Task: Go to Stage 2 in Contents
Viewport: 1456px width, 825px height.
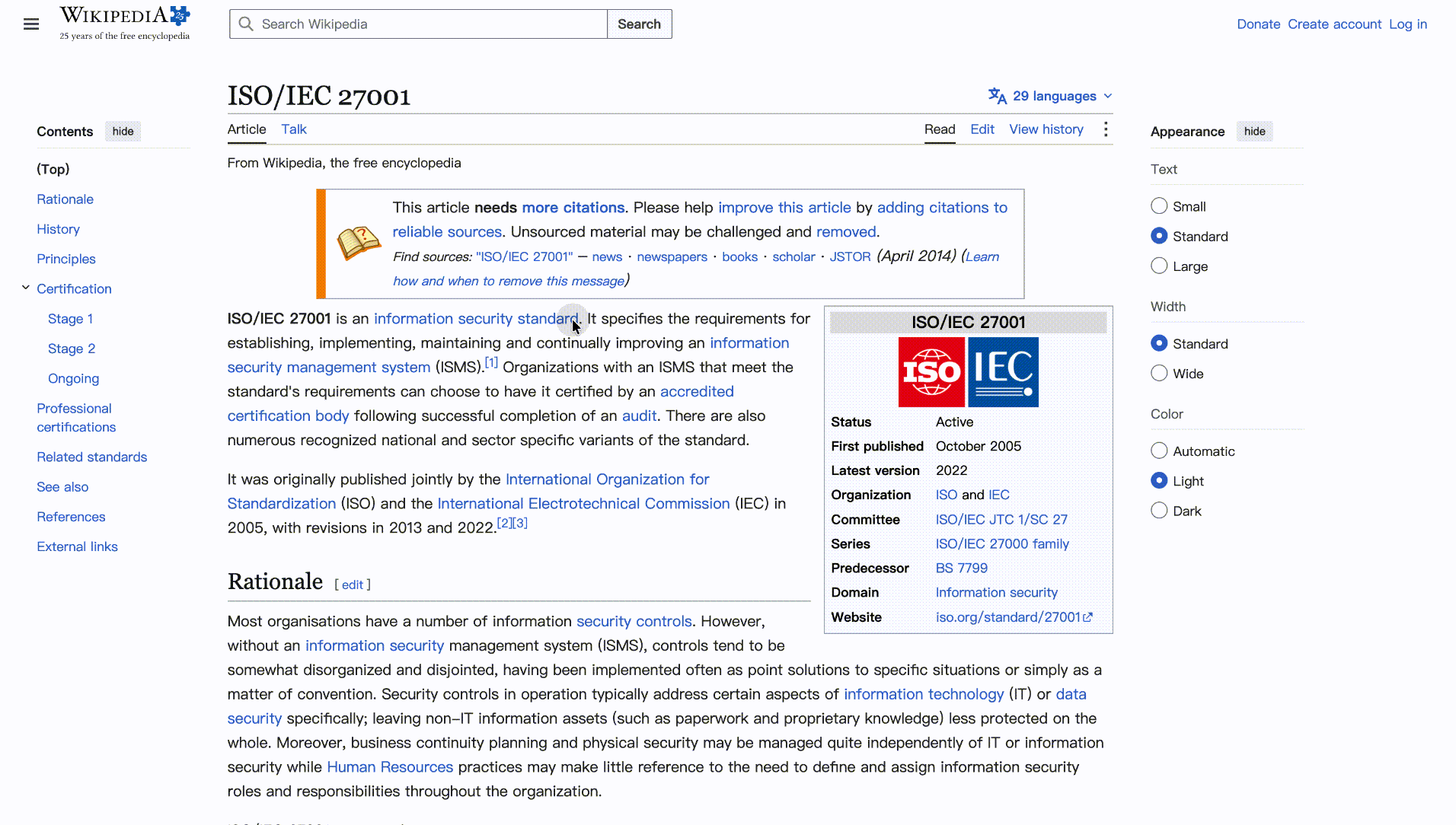Action: point(72,349)
